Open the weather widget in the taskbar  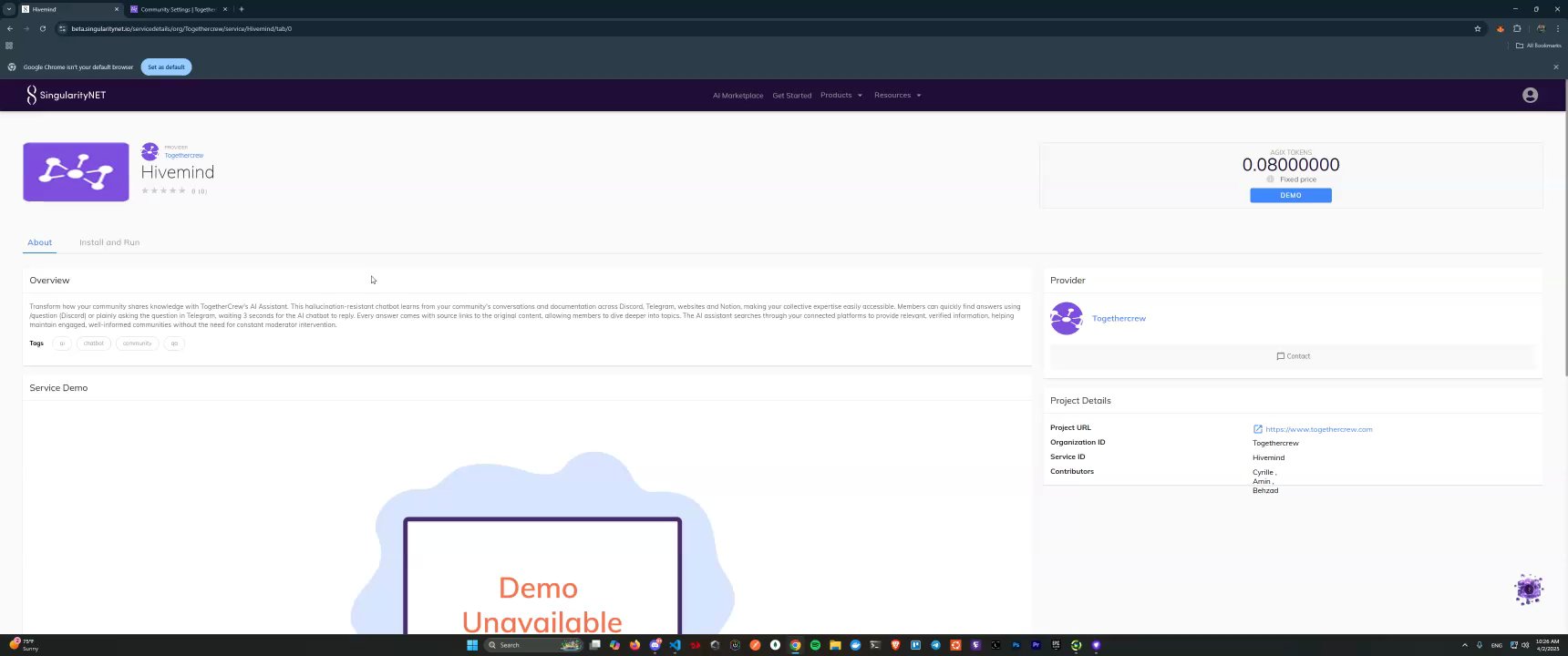pyautogui.click(x=24, y=645)
